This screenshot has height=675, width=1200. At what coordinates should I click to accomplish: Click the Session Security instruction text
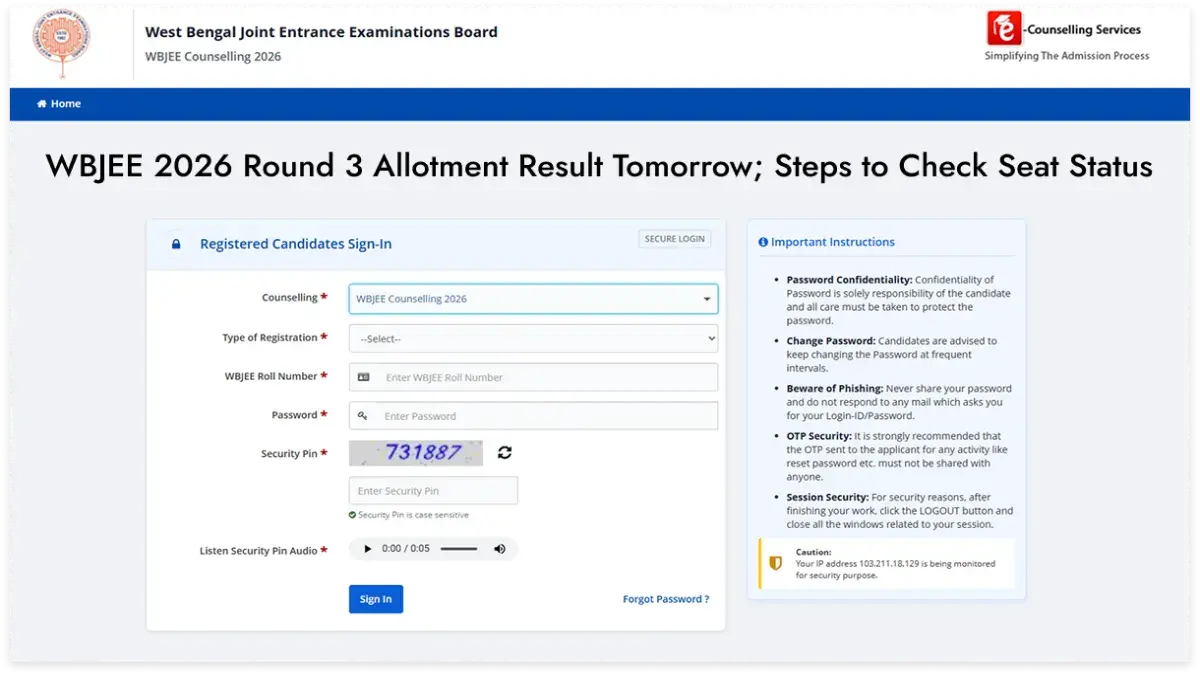(x=899, y=511)
